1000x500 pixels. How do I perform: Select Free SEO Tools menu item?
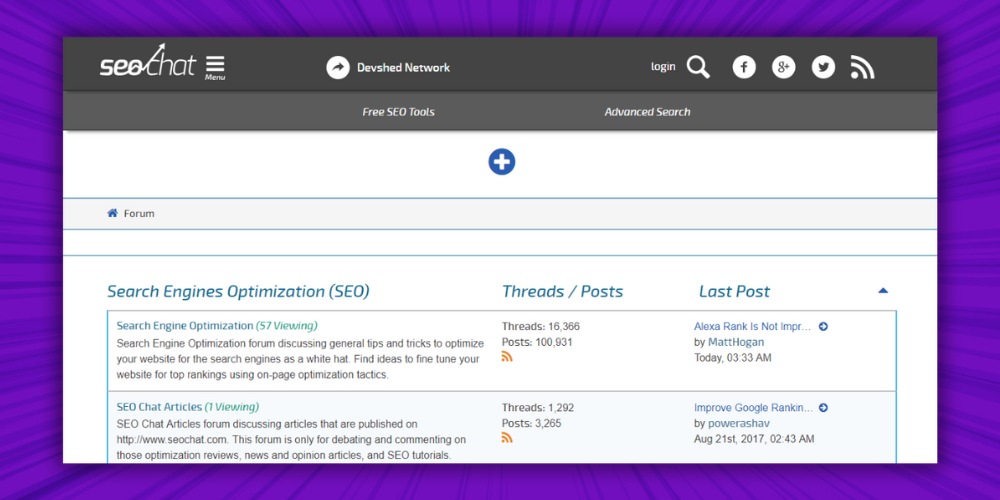click(x=398, y=112)
